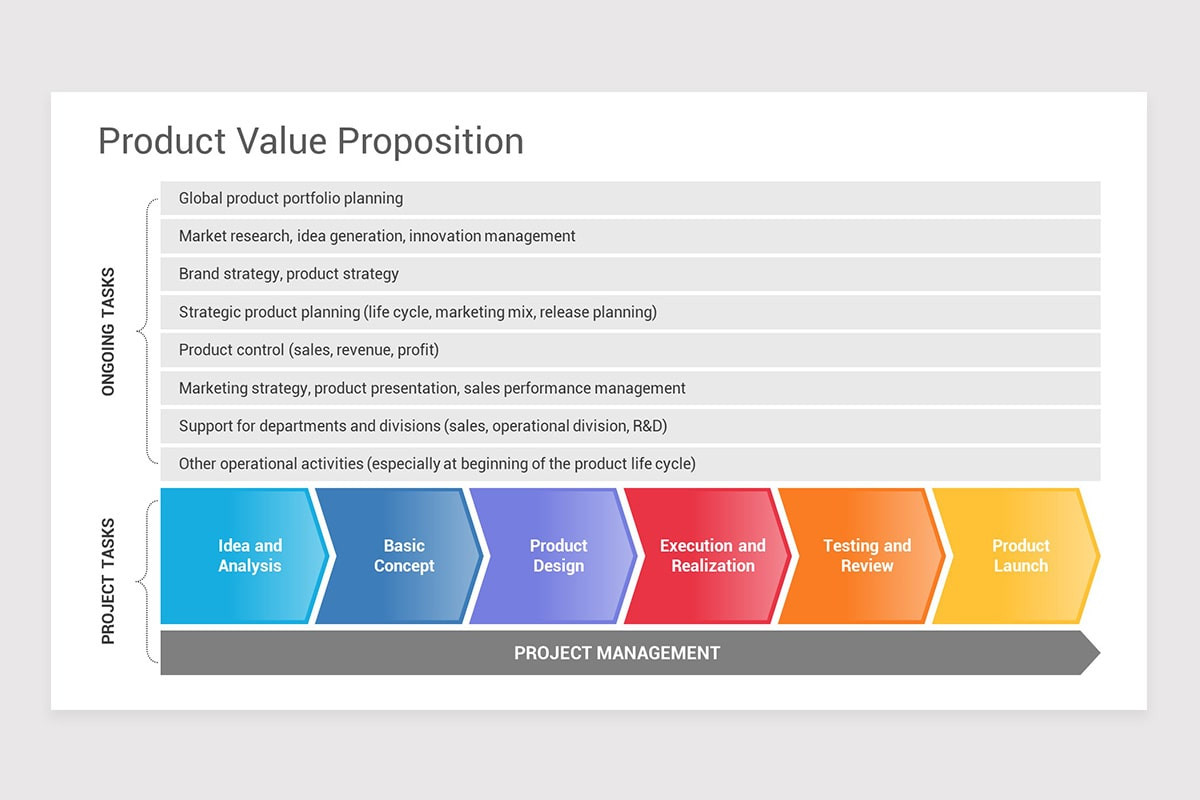The width and height of the screenshot is (1200, 800).
Task: Click the Support for departments and divisions row
Action: [630, 426]
